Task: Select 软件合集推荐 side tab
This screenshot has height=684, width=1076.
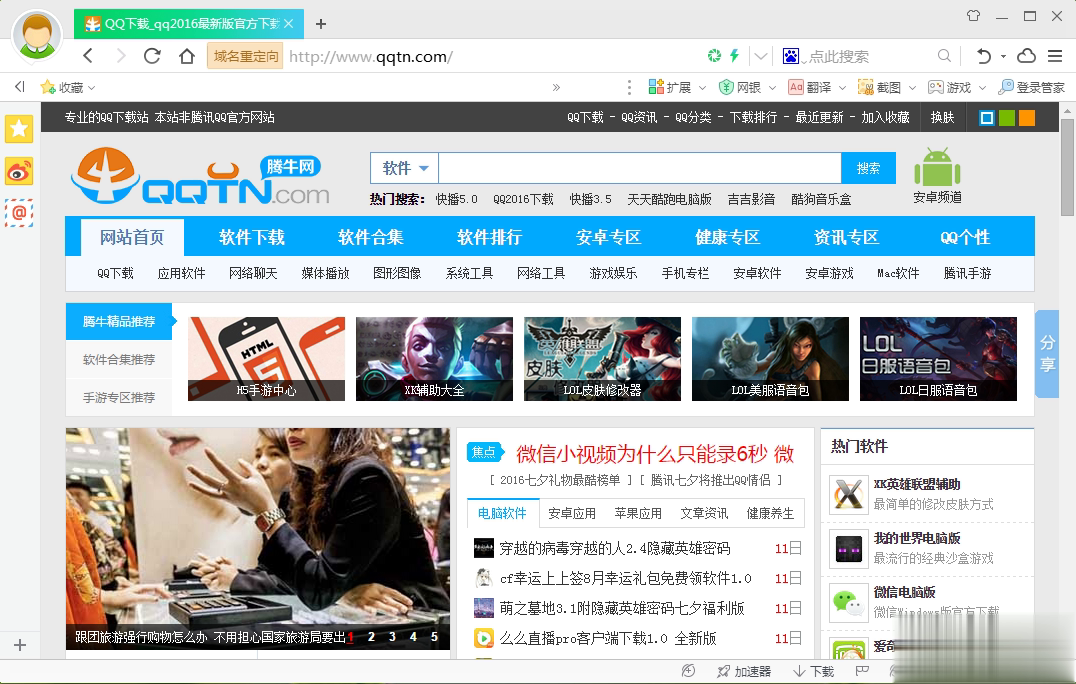Action: [x=119, y=359]
